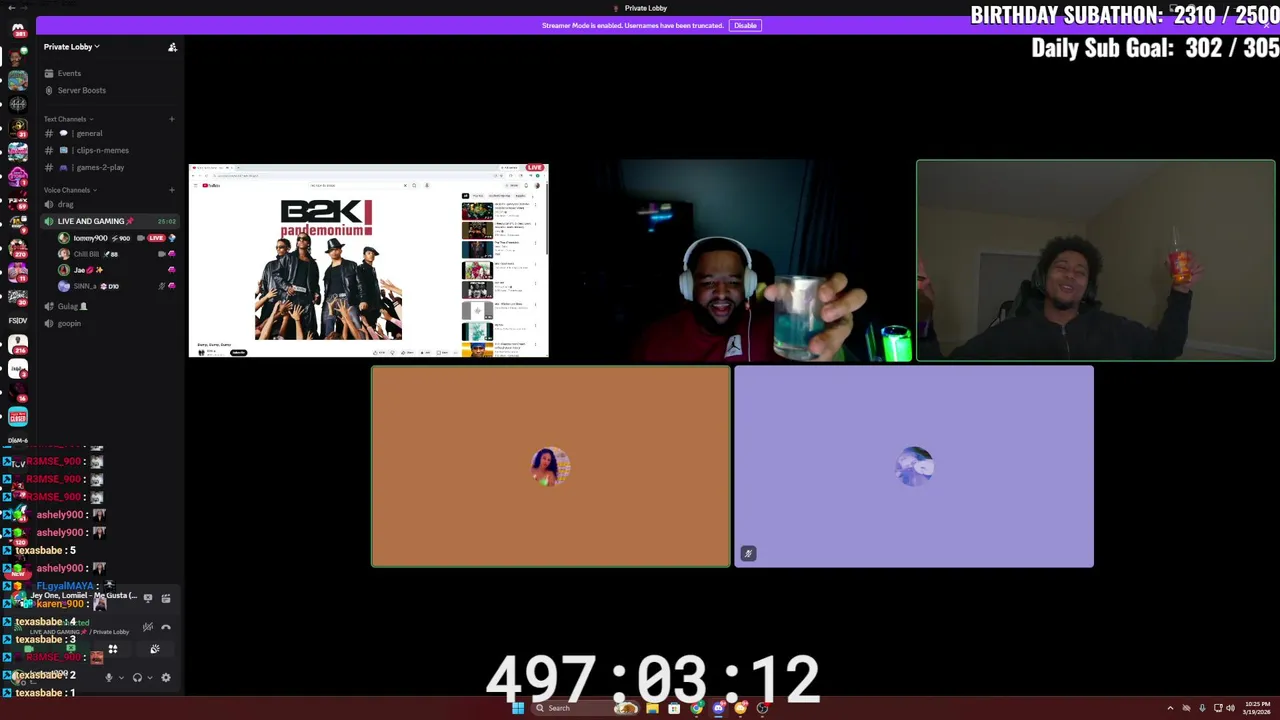The image size is (1280, 720).
Task: Collapse the Text Channels category
Action: pos(67,119)
